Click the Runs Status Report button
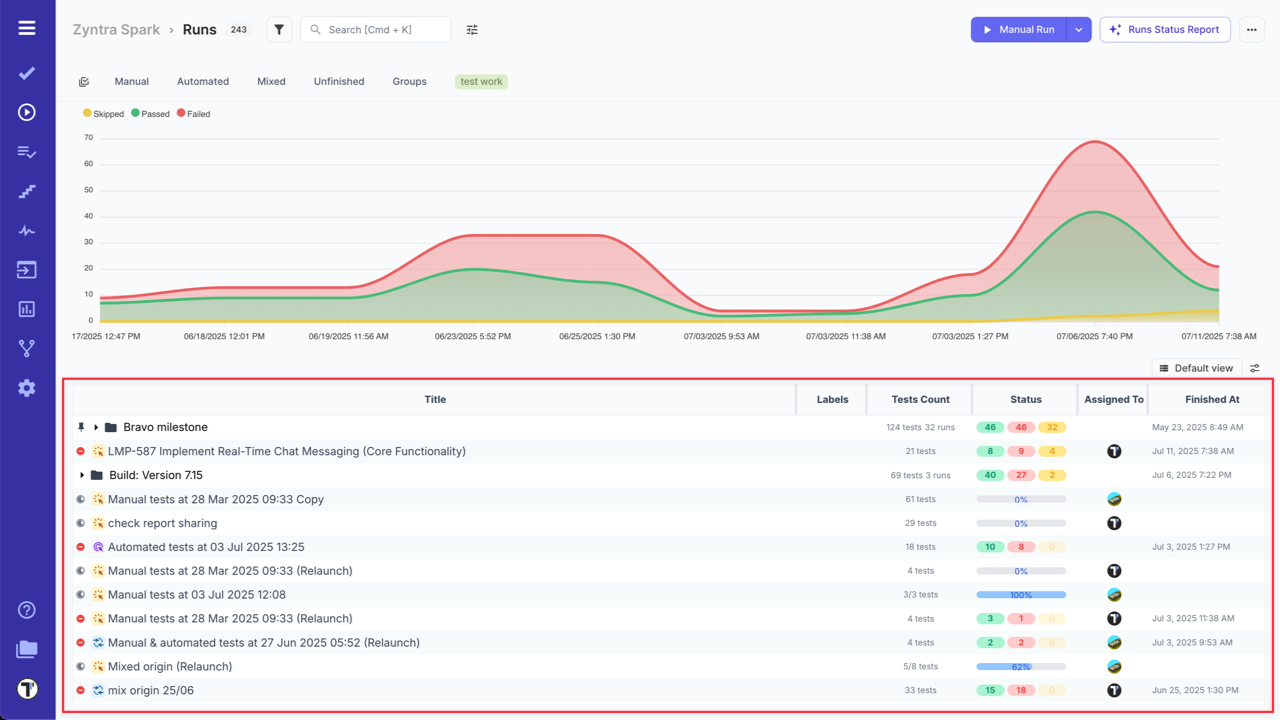The image size is (1280, 720). pyautogui.click(x=1164, y=29)
